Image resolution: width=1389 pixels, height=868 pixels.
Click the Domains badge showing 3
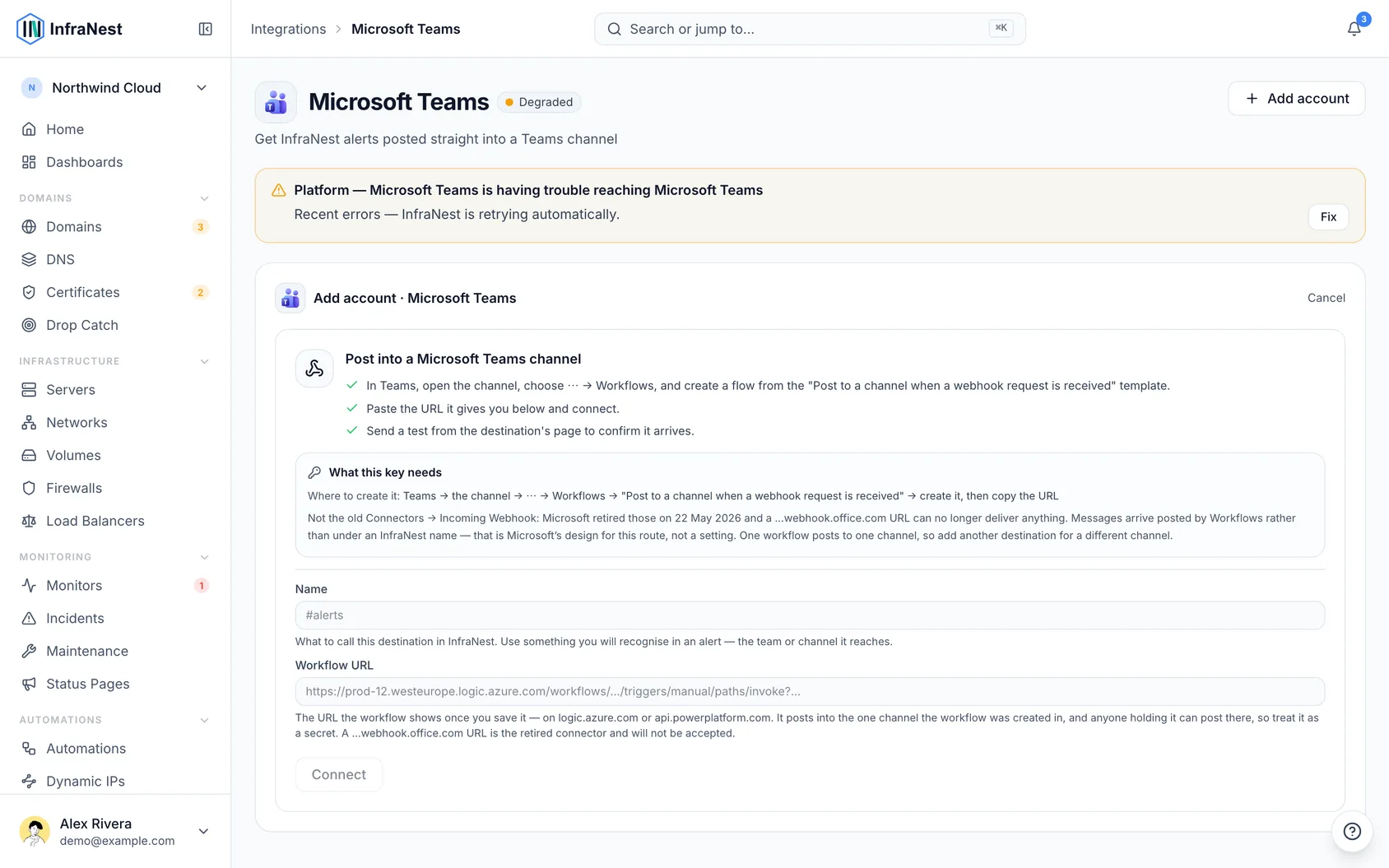[200, 227]
